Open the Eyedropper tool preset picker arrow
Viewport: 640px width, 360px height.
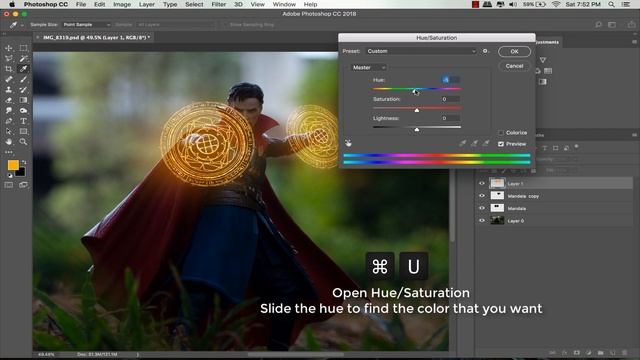coord(22,25)
